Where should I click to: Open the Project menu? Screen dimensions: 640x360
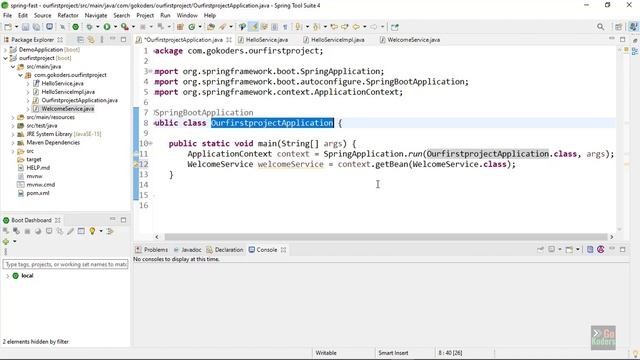tap(145, 15)
